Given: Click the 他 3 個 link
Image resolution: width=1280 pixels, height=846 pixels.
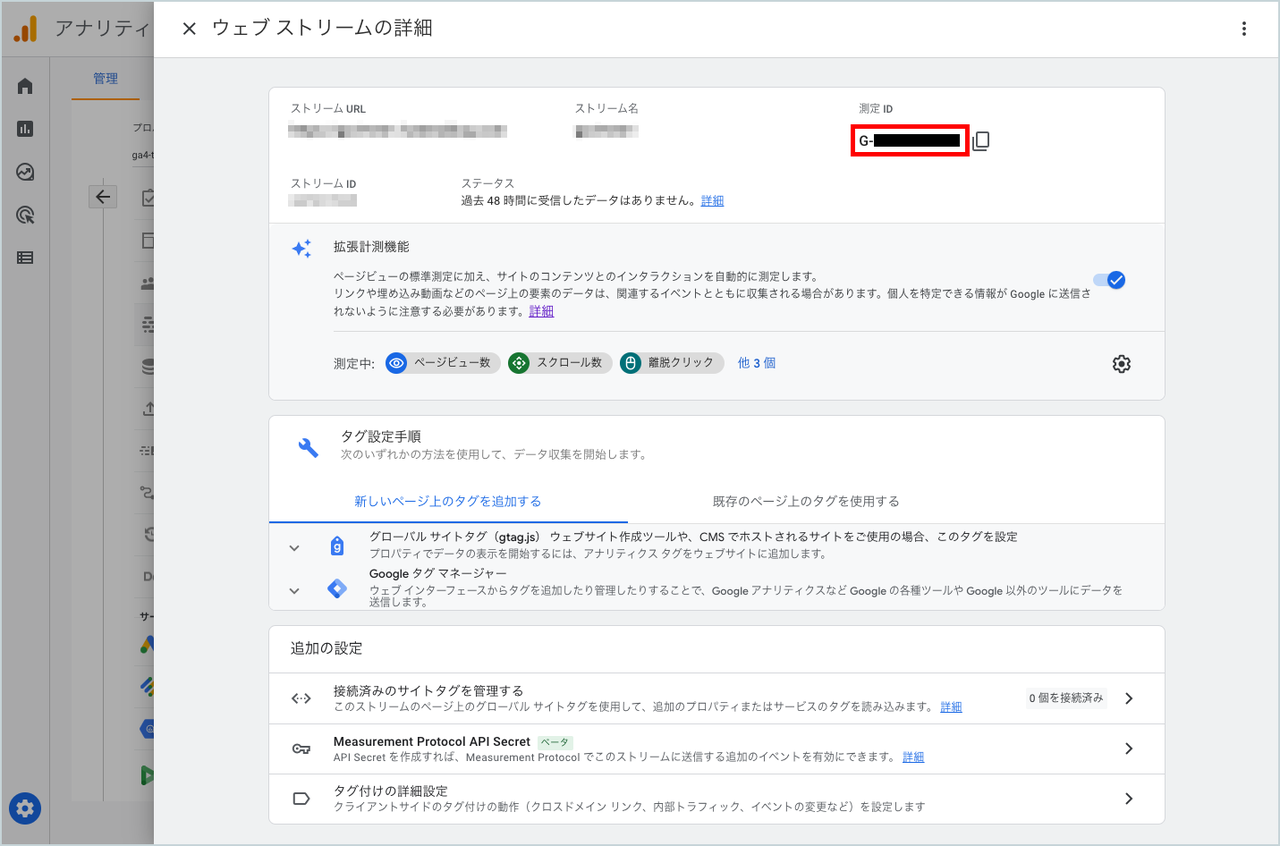Looking at the screenshot, I should pos(756,363).
